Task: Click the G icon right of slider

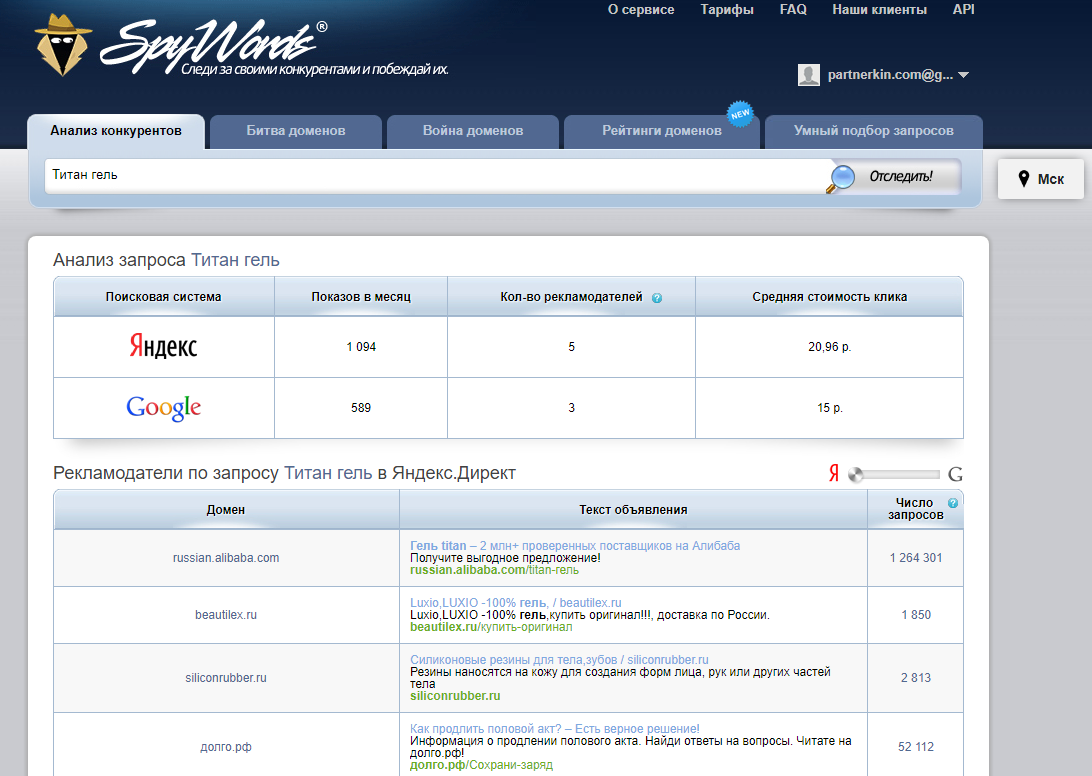Action: click(x=955, y=475)
